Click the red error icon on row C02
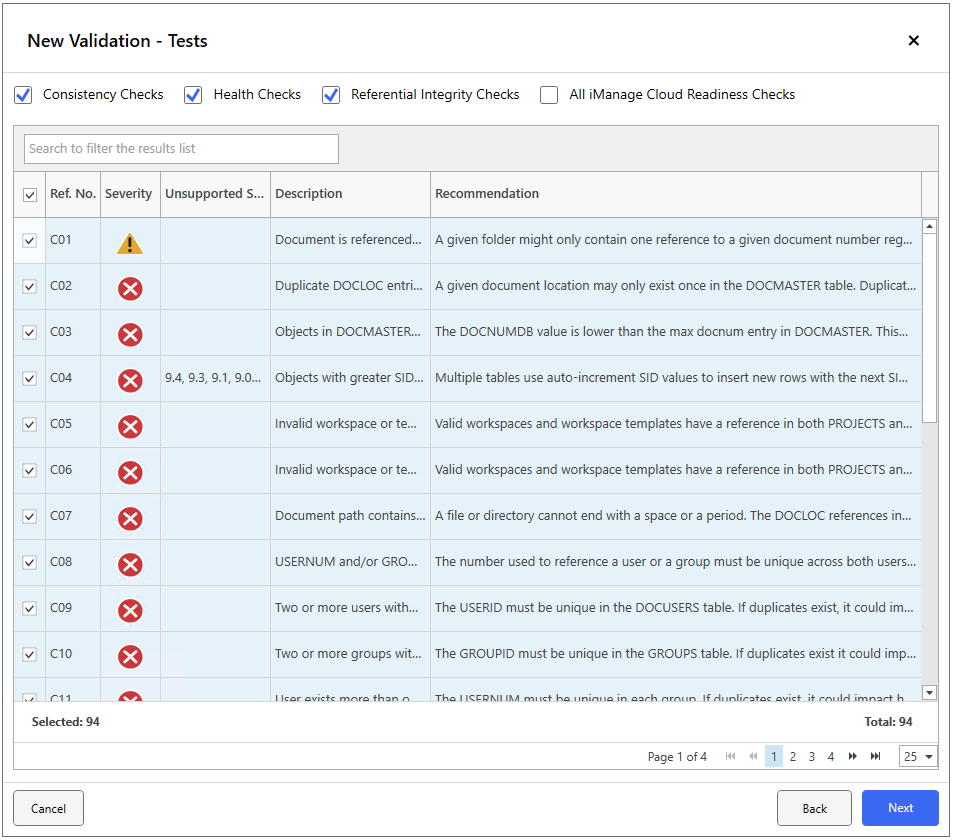953x840 pixels. [129, 287]
